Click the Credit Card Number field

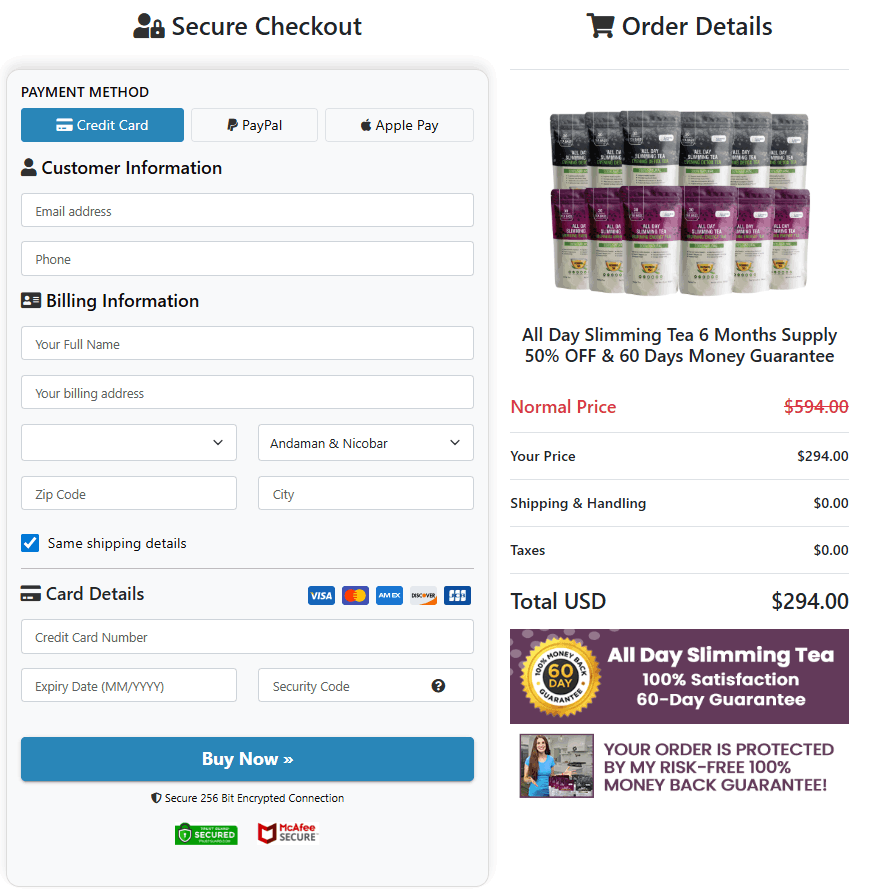247,637
